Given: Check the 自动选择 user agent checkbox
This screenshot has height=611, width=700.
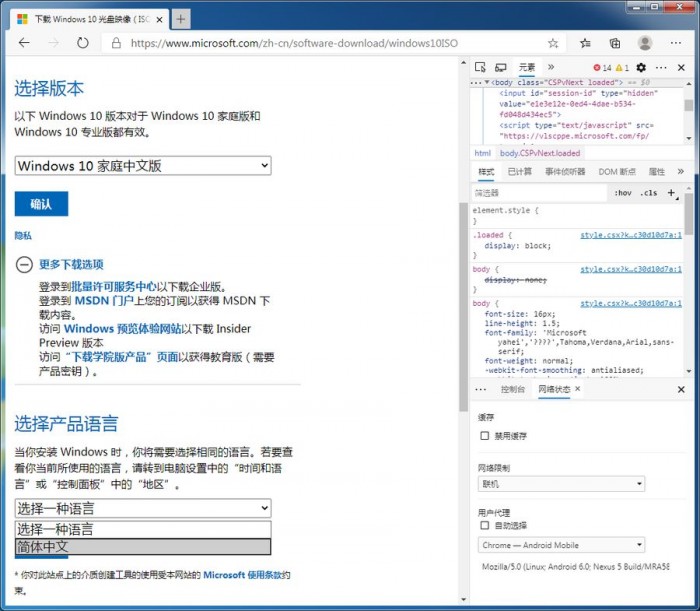Looking at the screenshot, I should 485,525.
